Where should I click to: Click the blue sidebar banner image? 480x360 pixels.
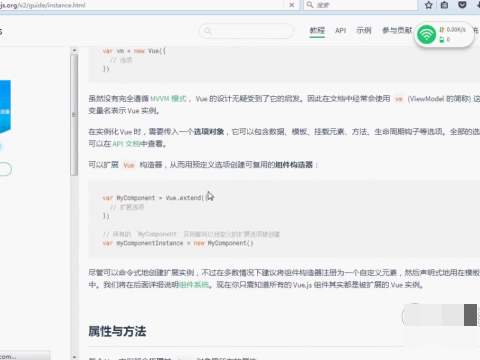tap(5, 107)
